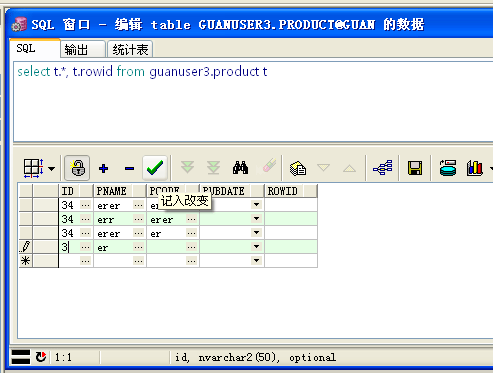493x373 pixels.
Task: Open ellipsis editor for first row ID
Action: pyautogui.click(x=86, y=205)
